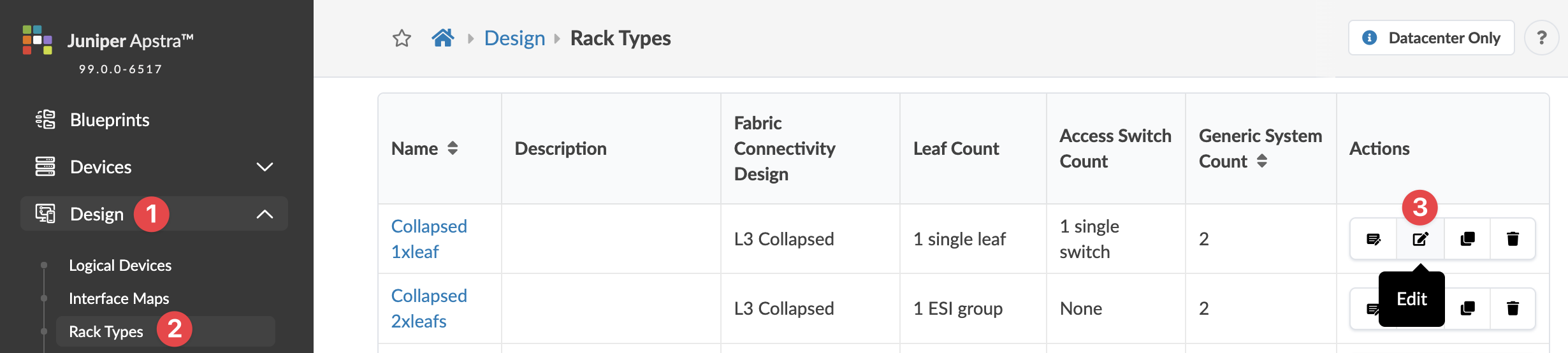The height and width of the screenshot is (353, 1568).
Task: Click the Datacenter Only button
Action: 1432,38
